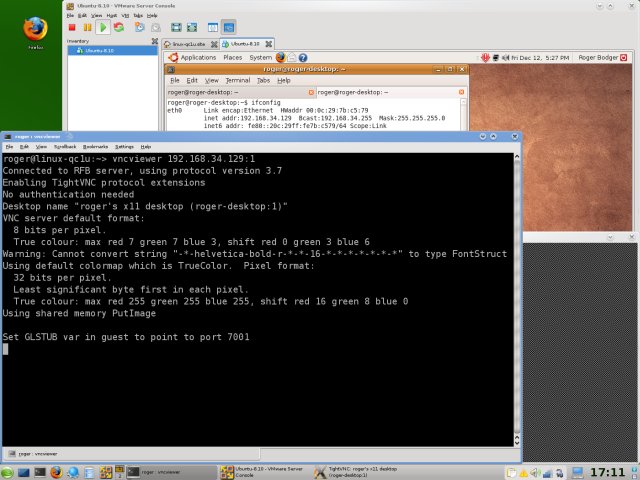The width and height of the screenshot is (640, 480).
Task: Open the green KDE application launcher
Action: [x=7, y=473]
